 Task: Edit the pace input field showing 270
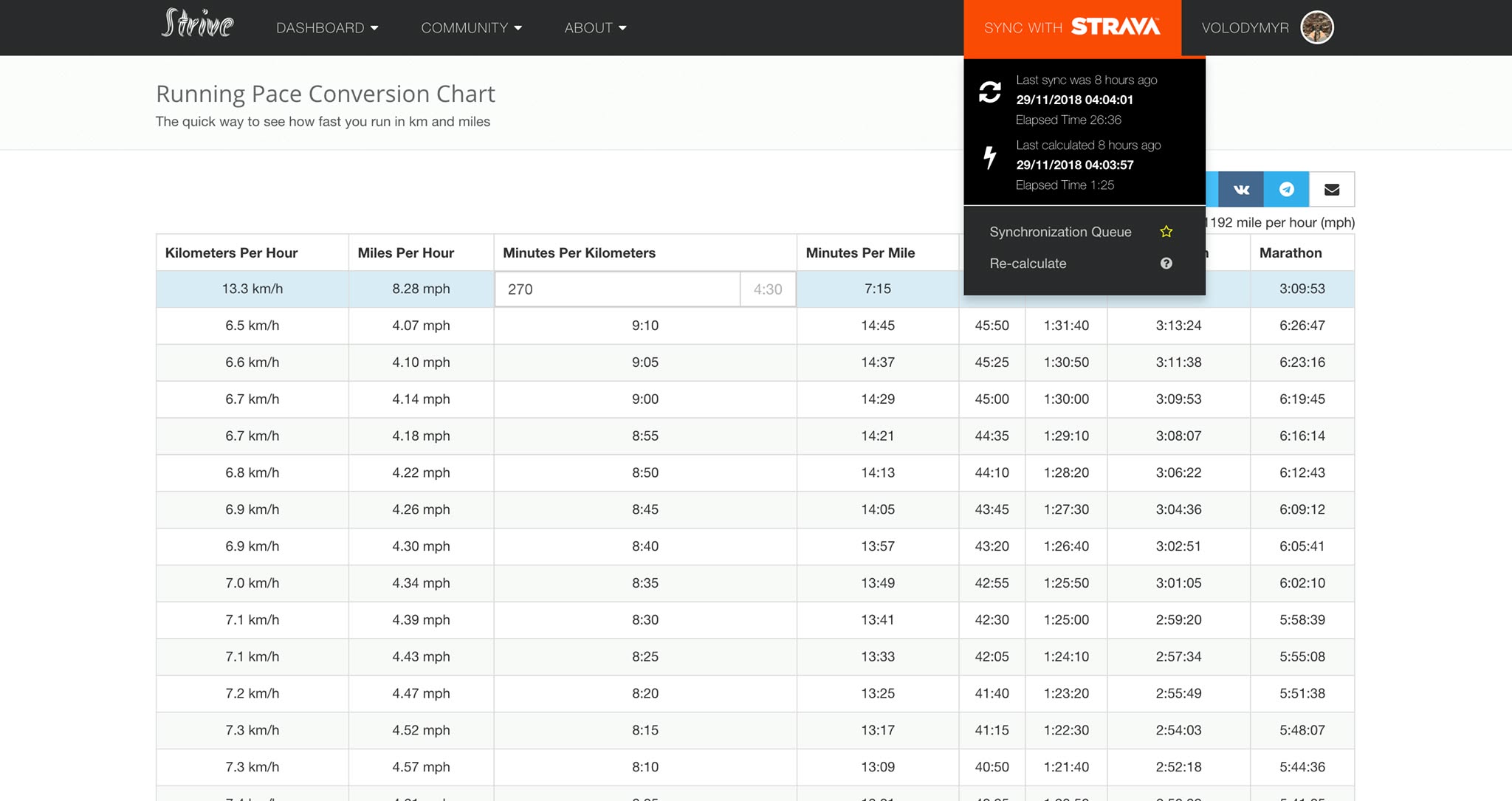(x=617, y=289)
